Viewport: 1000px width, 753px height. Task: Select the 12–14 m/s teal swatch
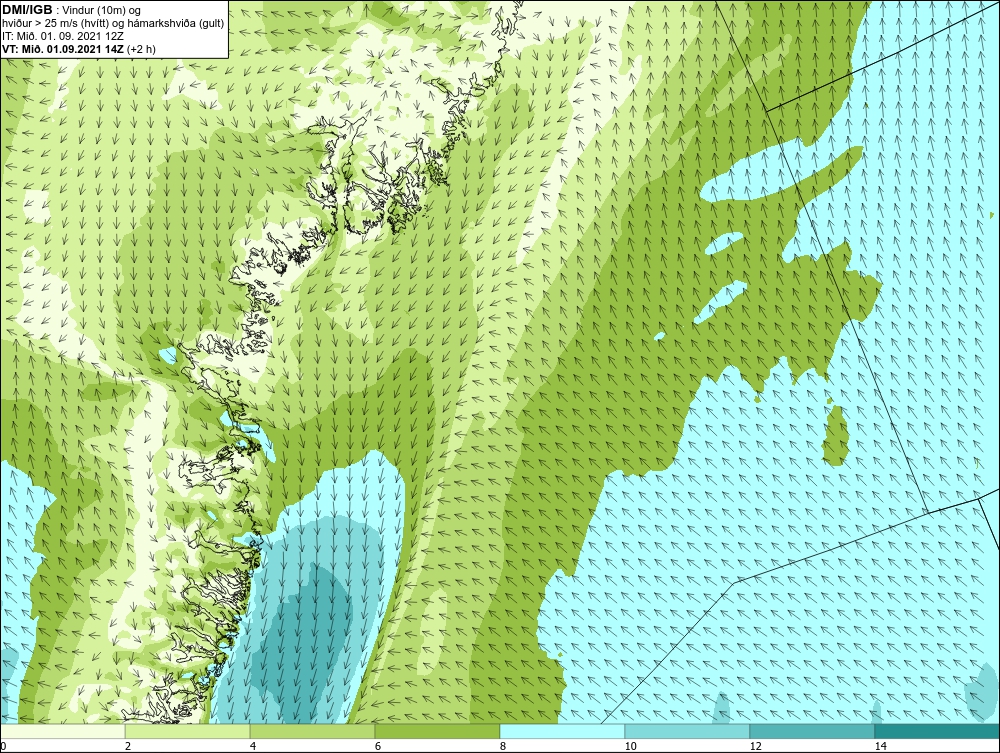(x=812, y=731)
